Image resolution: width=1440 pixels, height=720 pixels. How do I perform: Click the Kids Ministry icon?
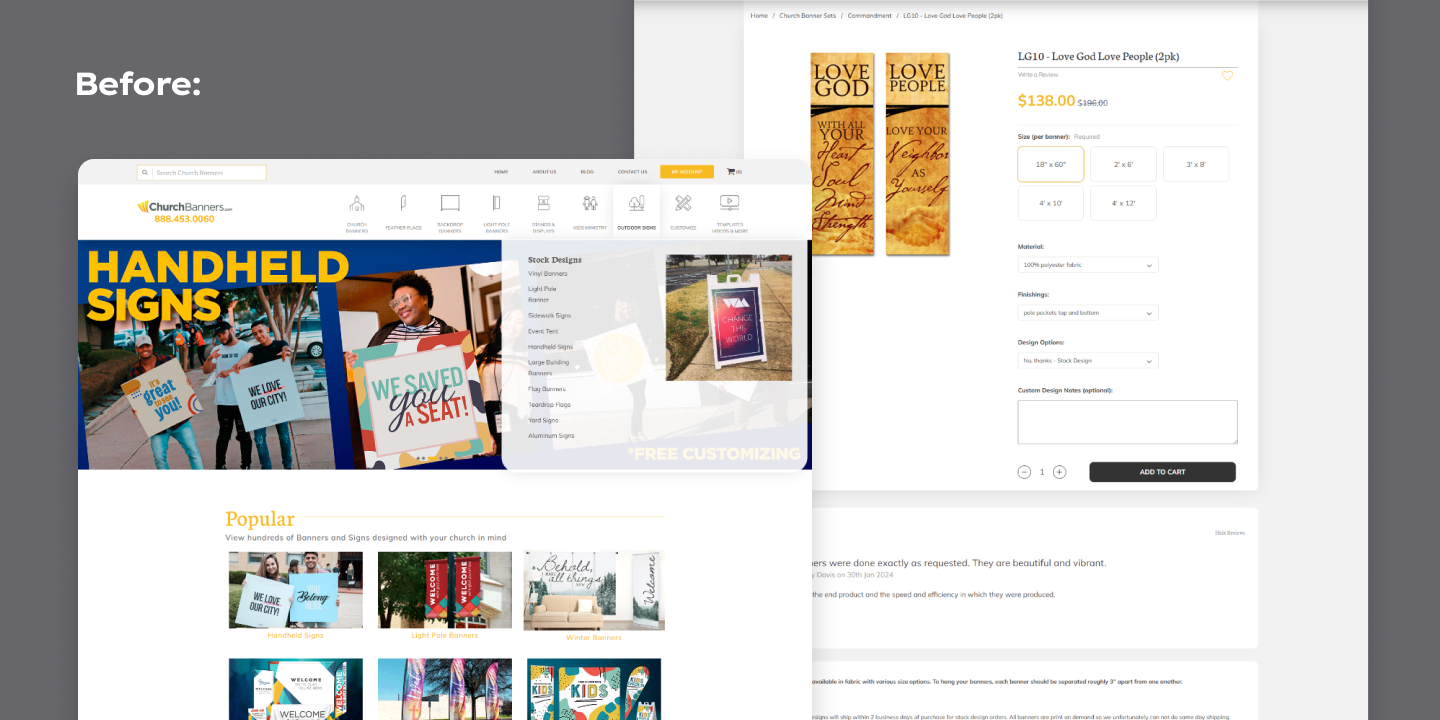point(590,204)
